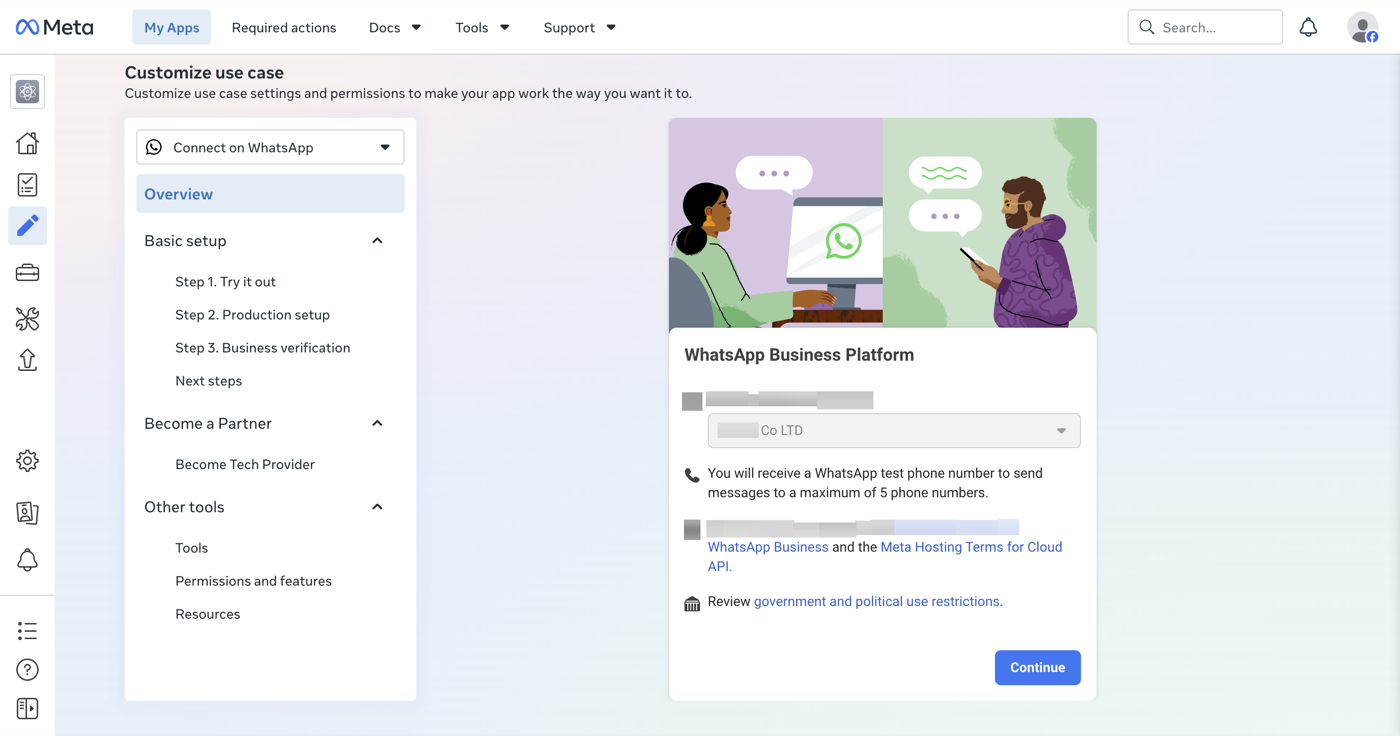Expand the Tools menu in top bar
Viewport: 1400px width, 736px height.
click(482, 27)
